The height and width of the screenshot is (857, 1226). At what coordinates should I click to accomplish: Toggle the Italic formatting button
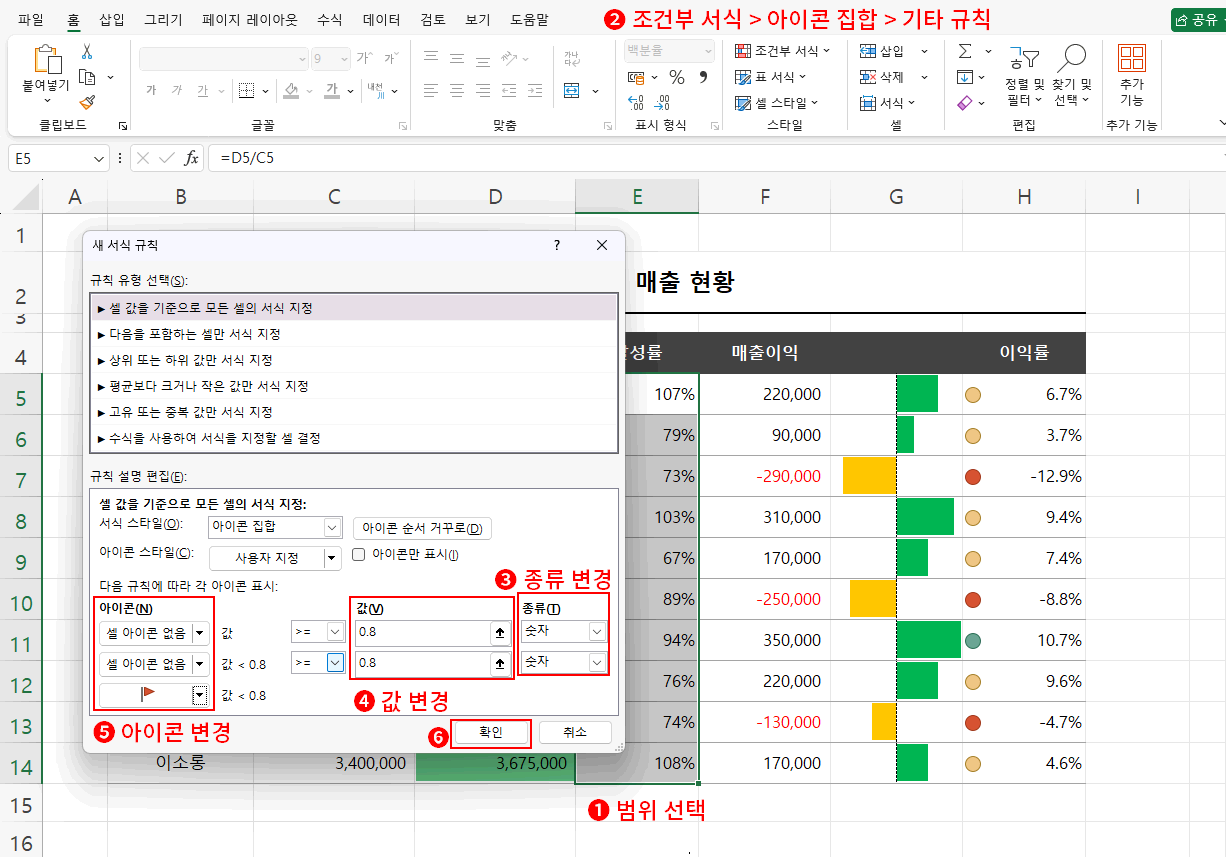177,90
